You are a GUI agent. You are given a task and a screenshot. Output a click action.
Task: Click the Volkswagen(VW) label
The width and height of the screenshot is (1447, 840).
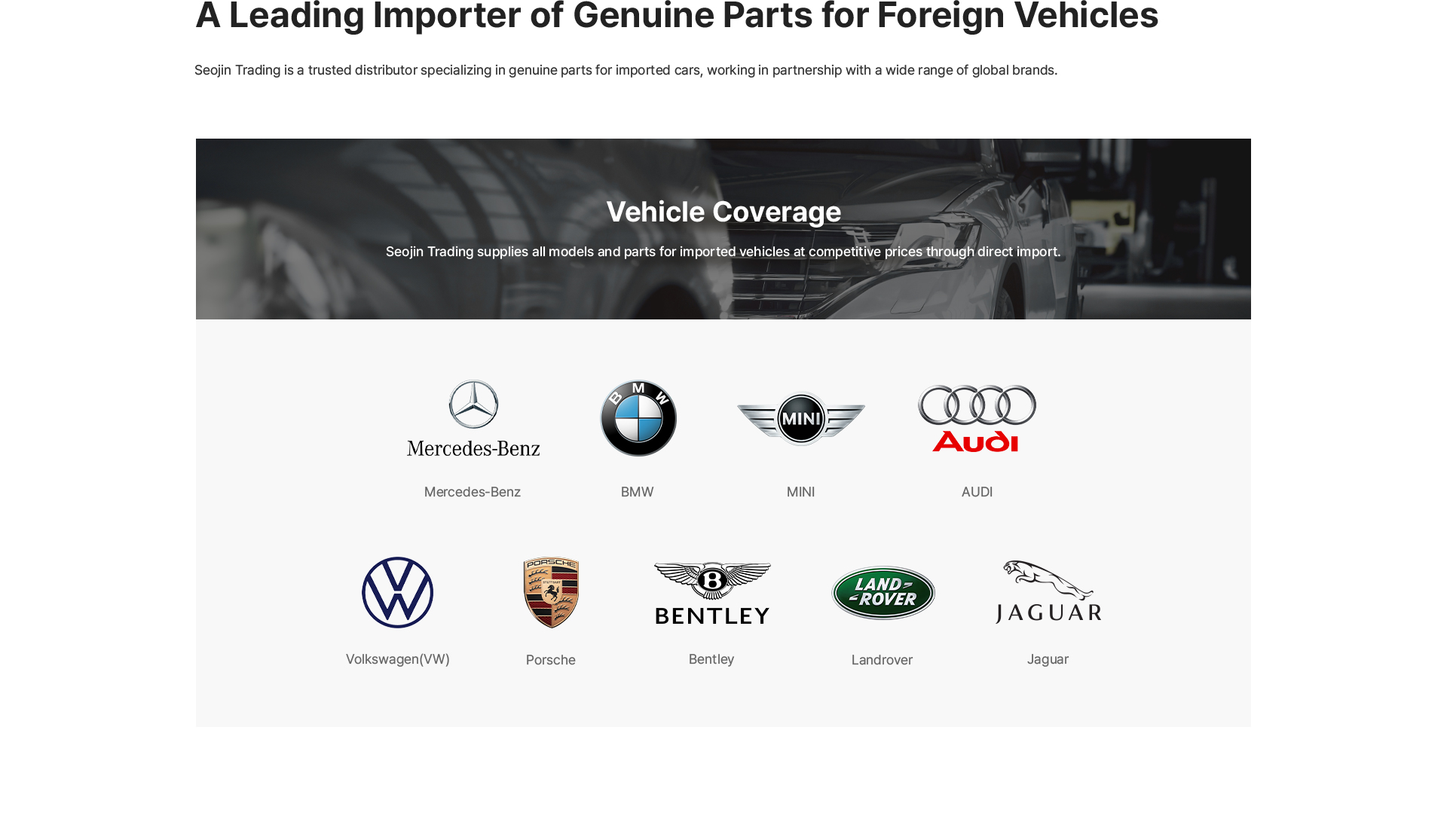click(398, 659)
